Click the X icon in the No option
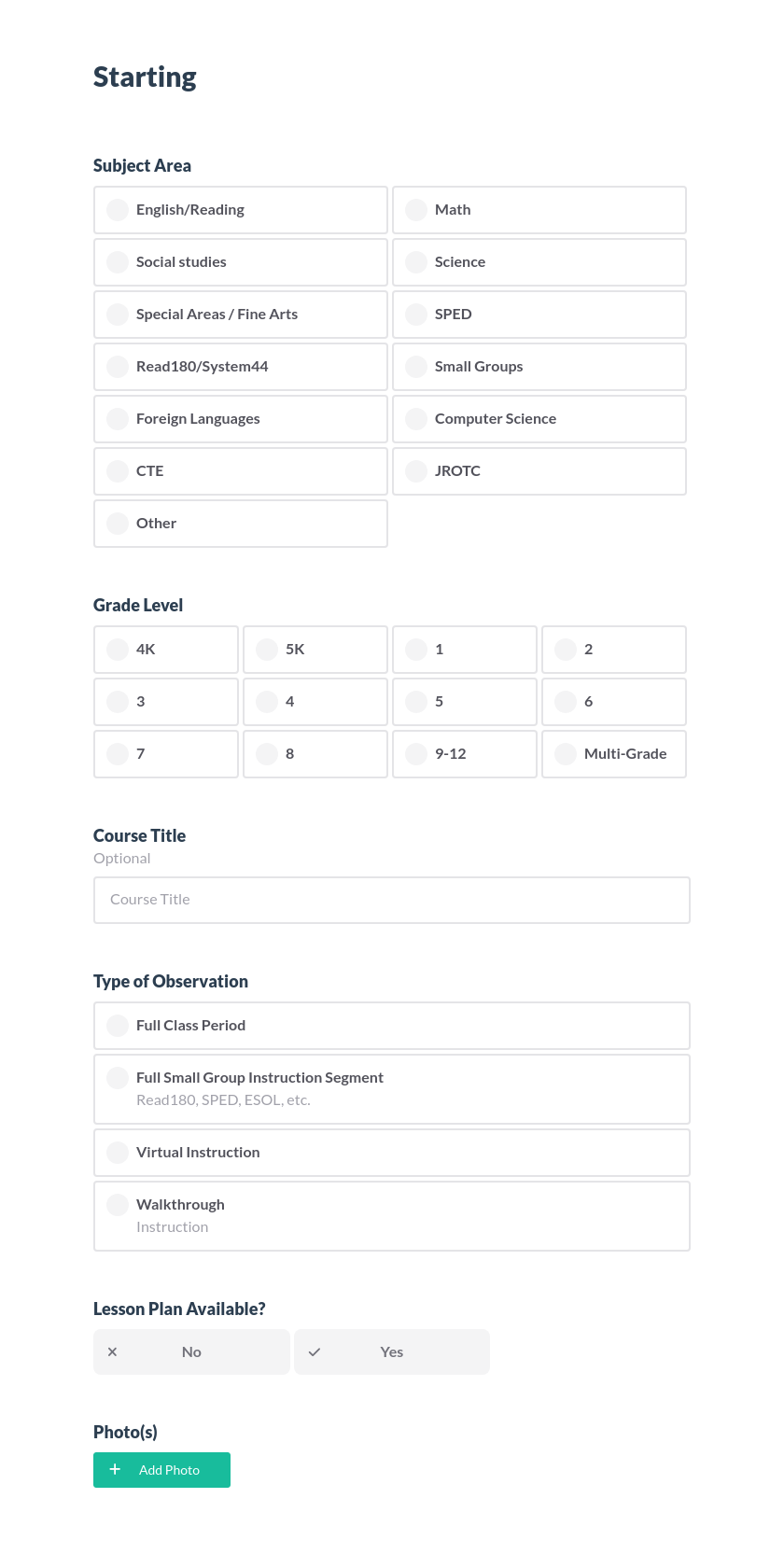 [112, 1351]
